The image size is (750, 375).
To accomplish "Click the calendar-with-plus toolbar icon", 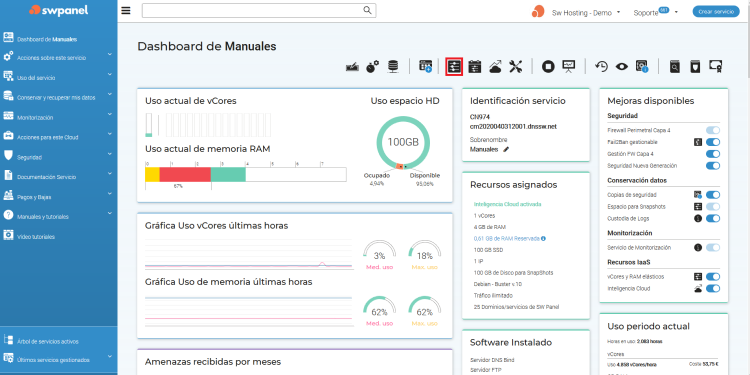I will 425,66.
